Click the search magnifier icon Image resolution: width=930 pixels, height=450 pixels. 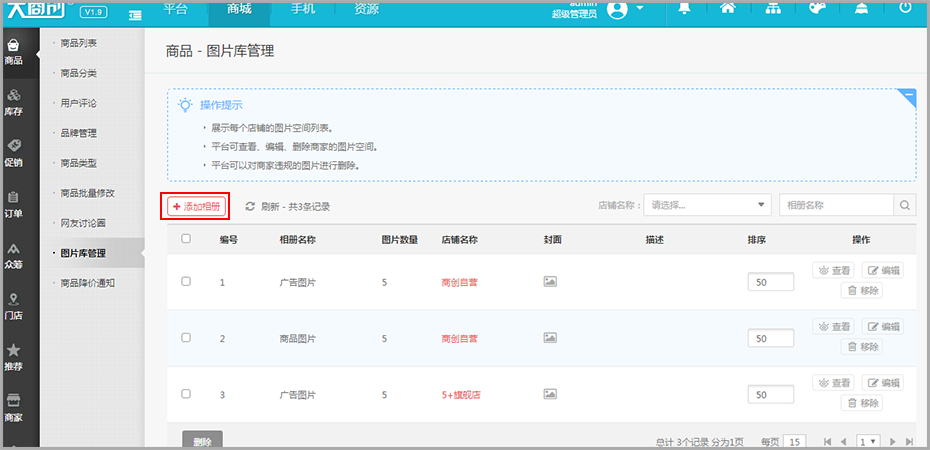904,205
